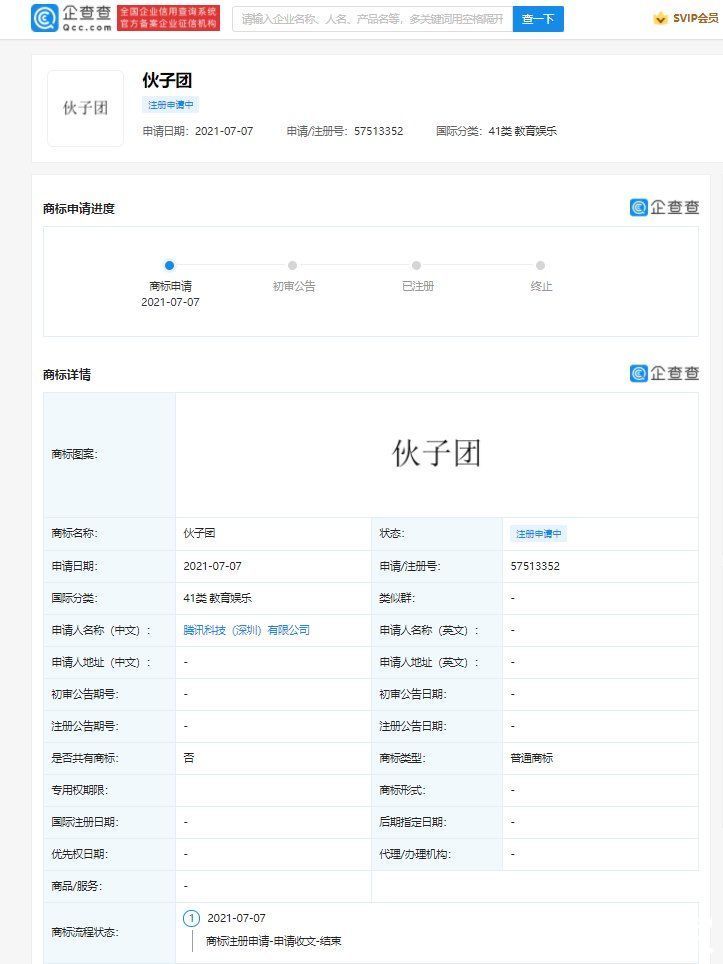
Task: Click the 注册申请中 tag under the title
Action: pos(170,105)
